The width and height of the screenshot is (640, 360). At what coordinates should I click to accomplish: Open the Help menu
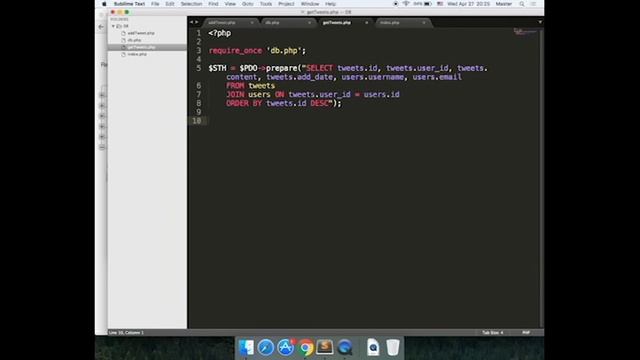(x=330, y=4)
